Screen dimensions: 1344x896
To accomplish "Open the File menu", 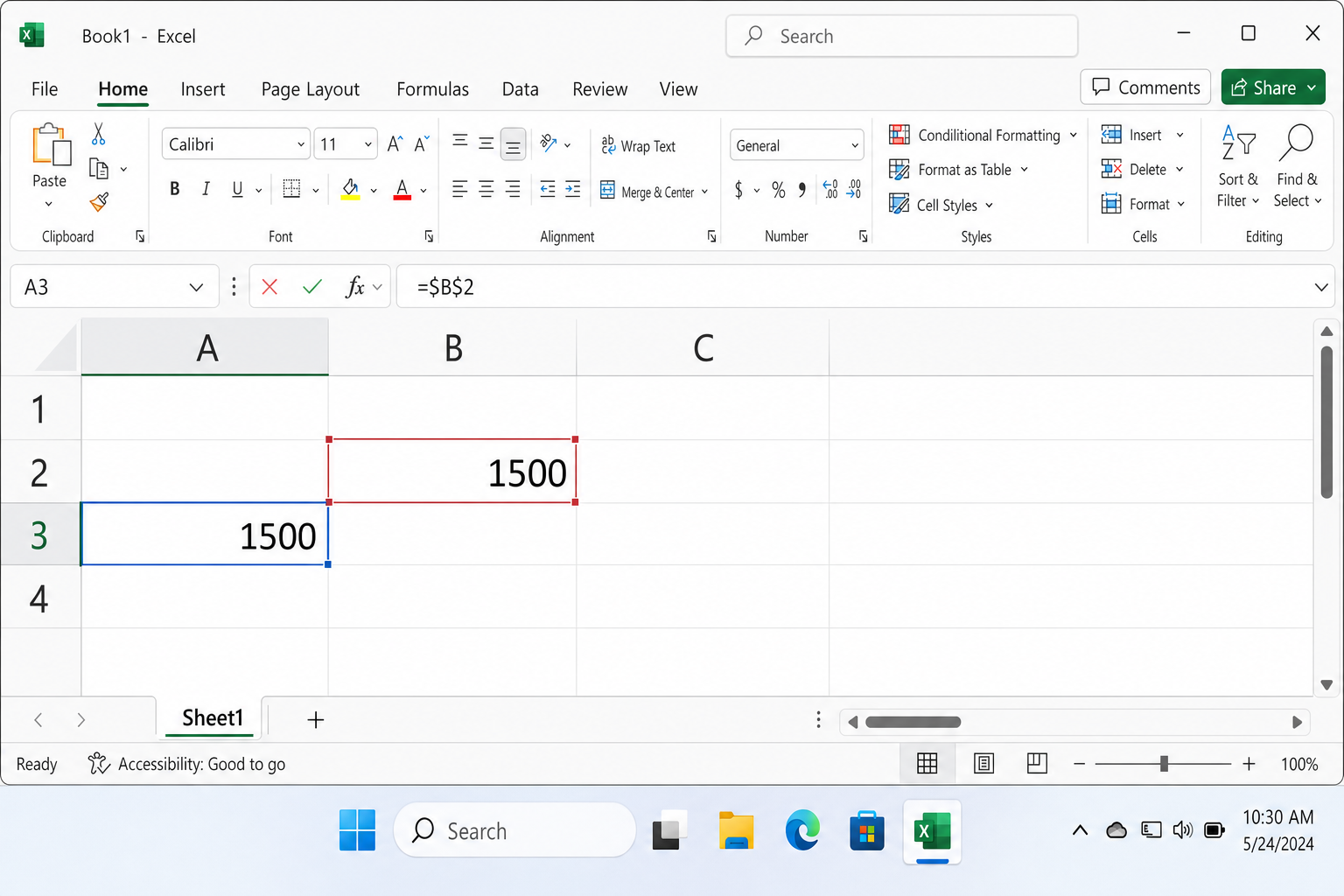I will [45, 89].
